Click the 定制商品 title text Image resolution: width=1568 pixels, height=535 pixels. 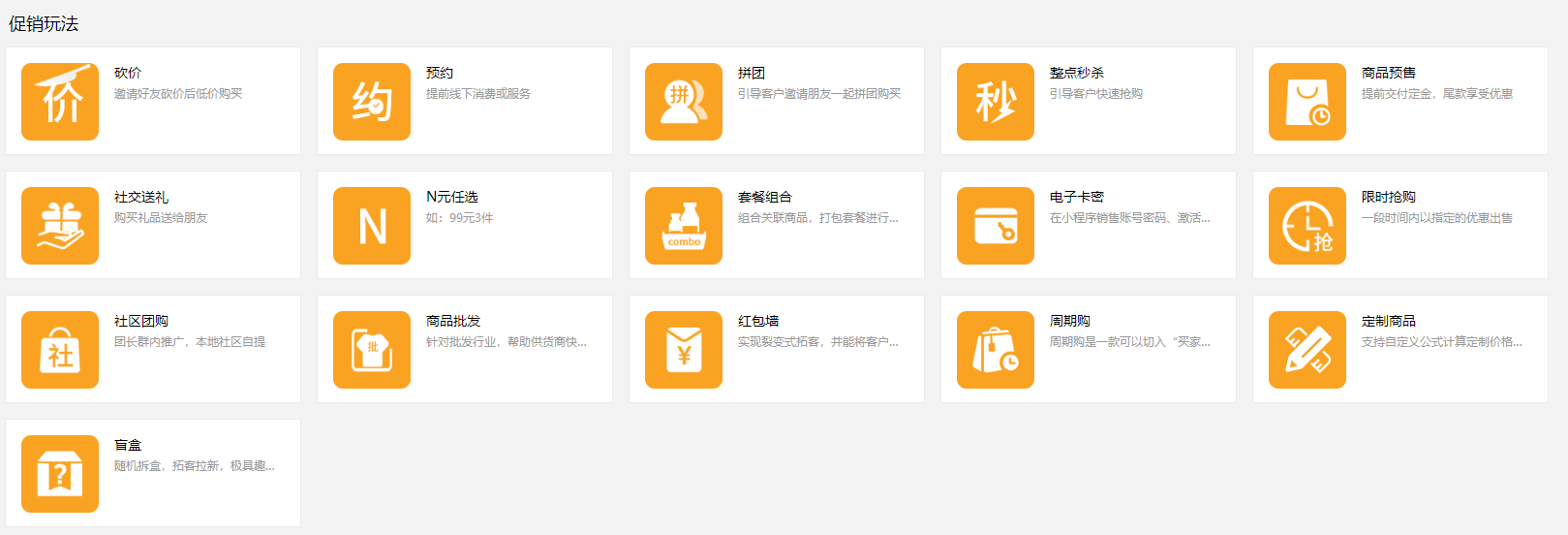[1388, 321]
